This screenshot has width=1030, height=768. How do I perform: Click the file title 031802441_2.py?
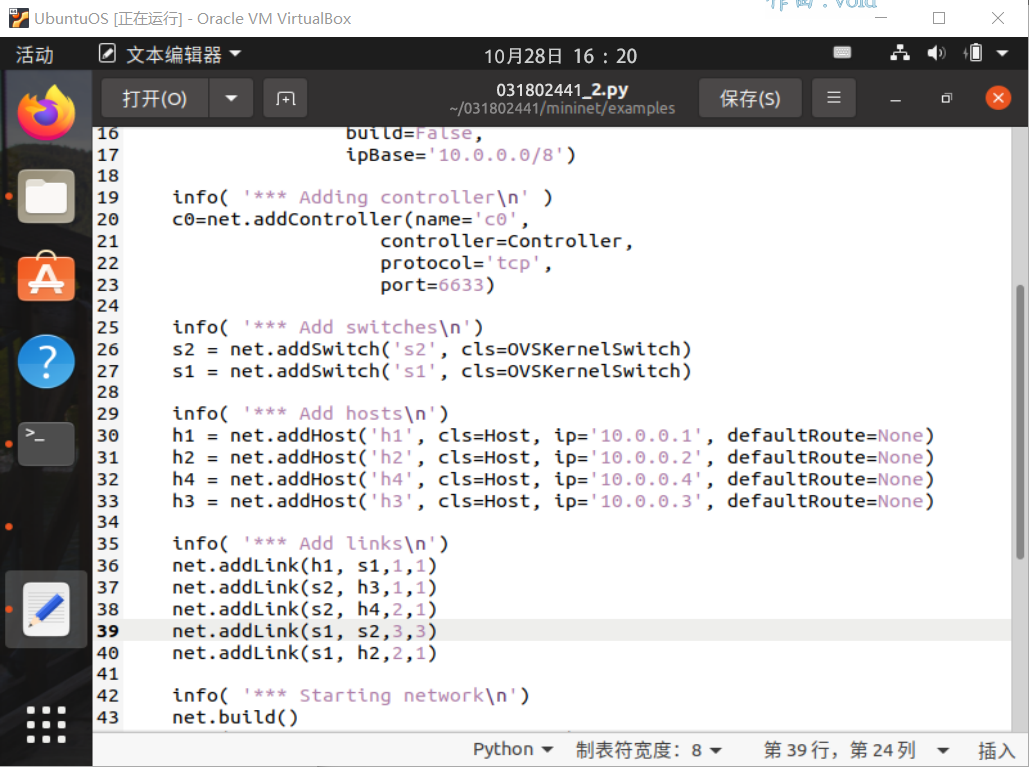click(562, 89)
